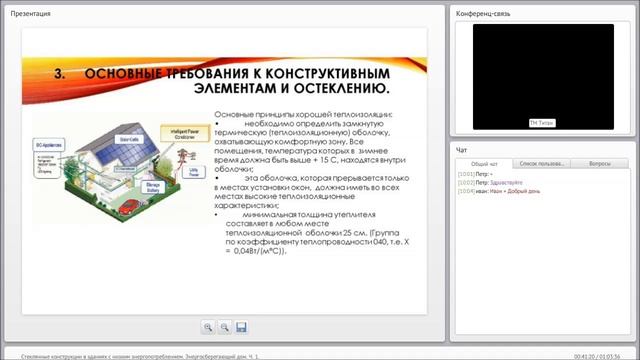Image resolution: width=640 pixels, height=360 pixels.
Task: Zoom in on the presentation slide
Action: coord(208,327)
